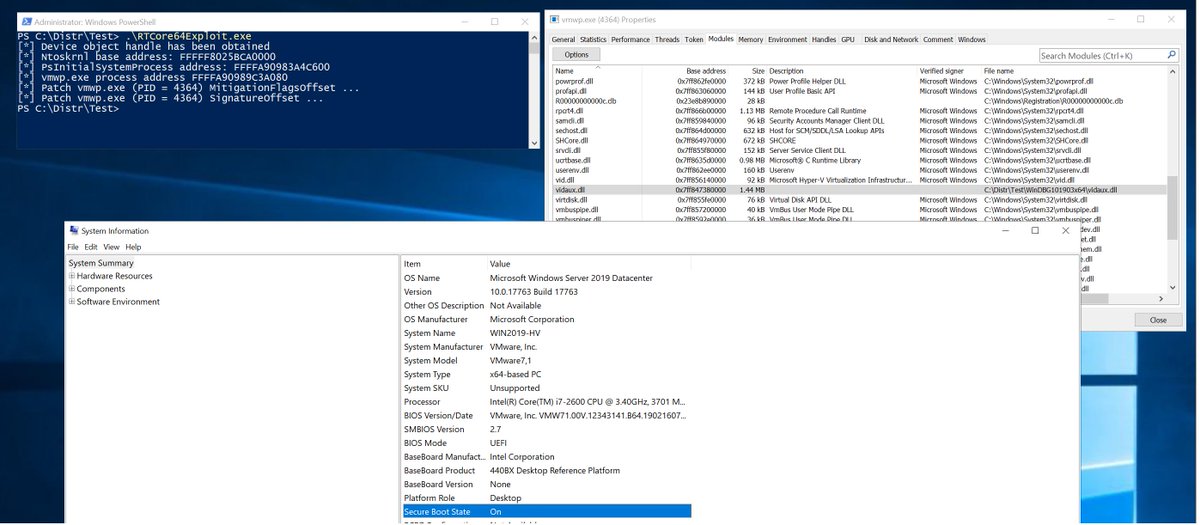Viewport: 1200px width, 525px height.
Task: Open File menu in System Information
Action: coord(73,247)
